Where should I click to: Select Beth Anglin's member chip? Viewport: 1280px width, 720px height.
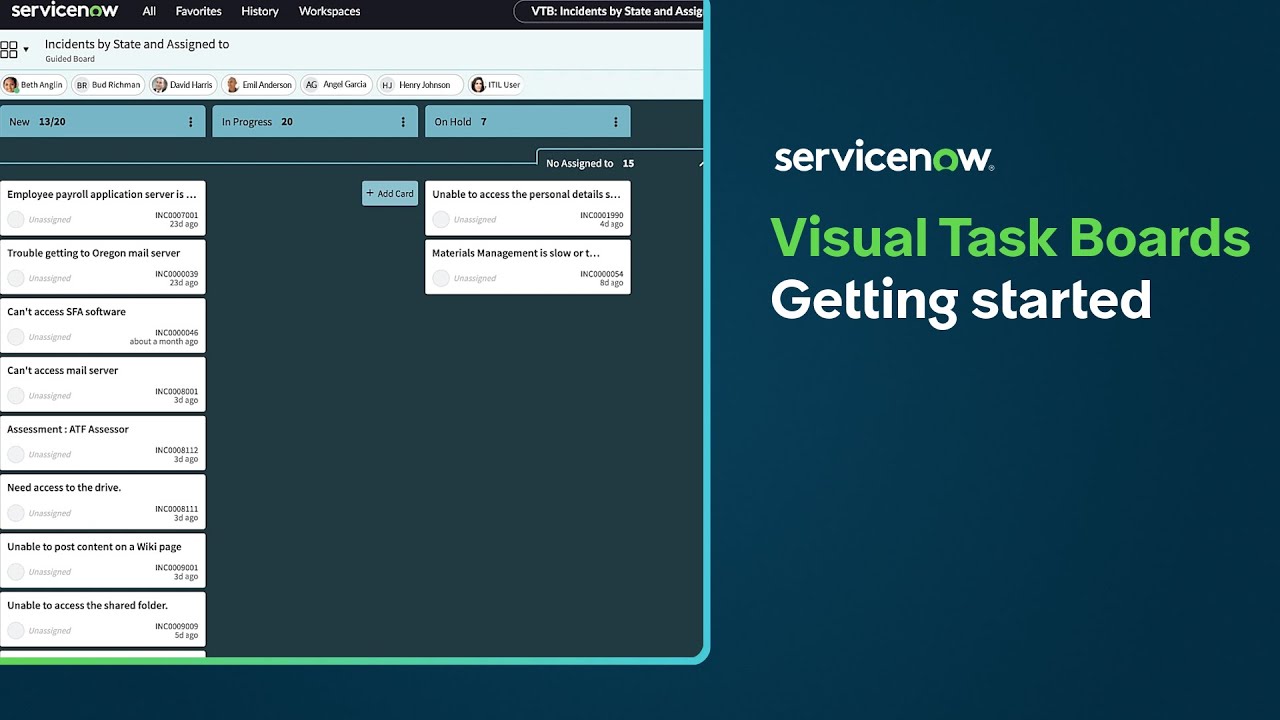click(x=33, y=85)
